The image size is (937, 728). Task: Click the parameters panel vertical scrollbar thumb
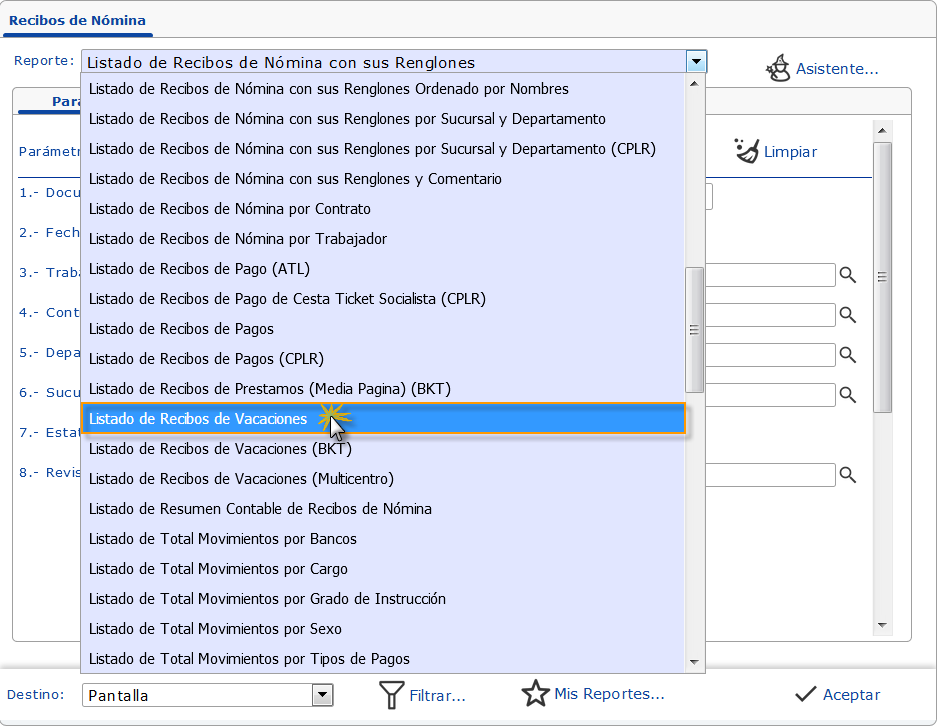882,277
